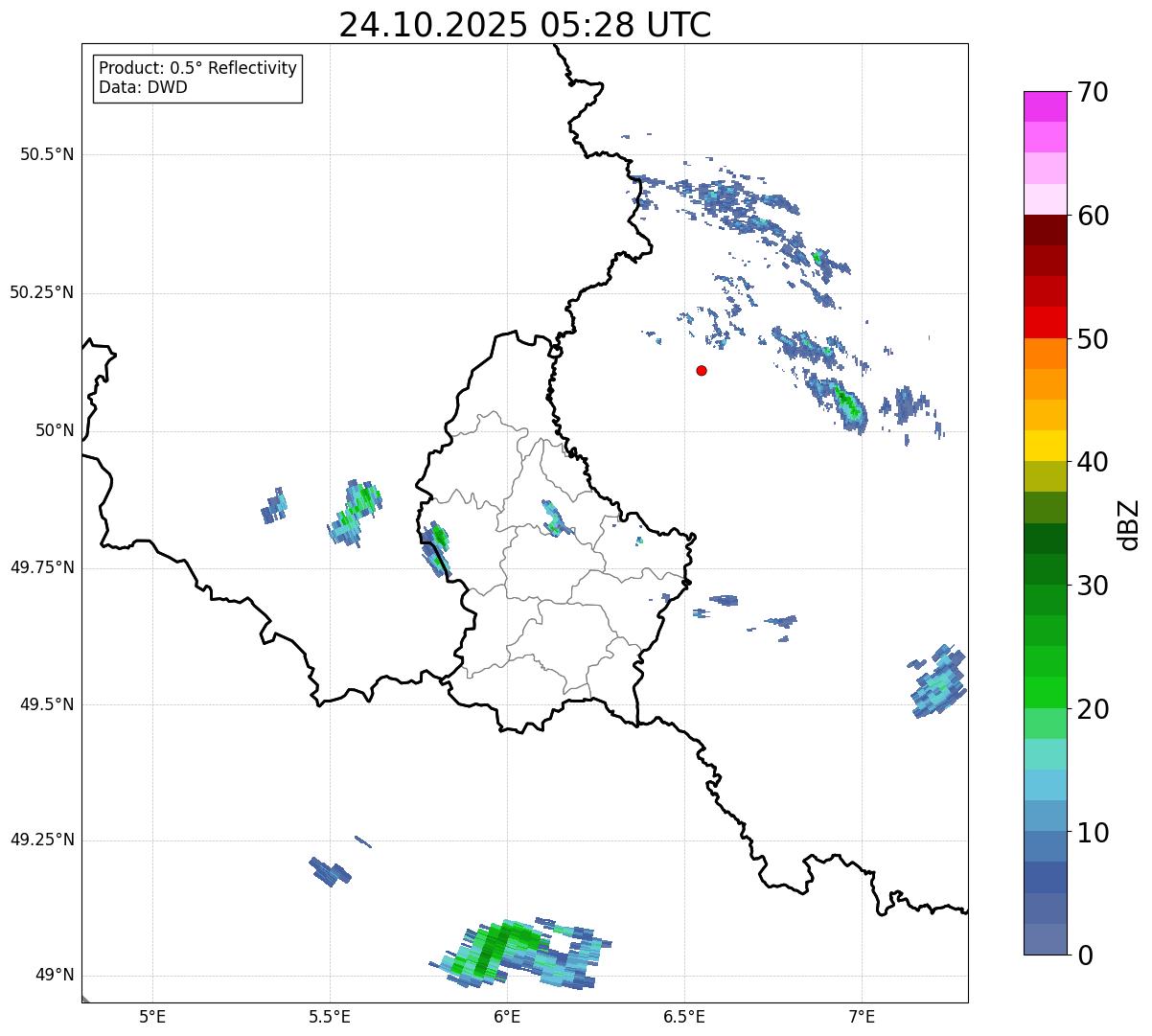Click the longitude label "5.5°E"

[x=330, y=1017]
